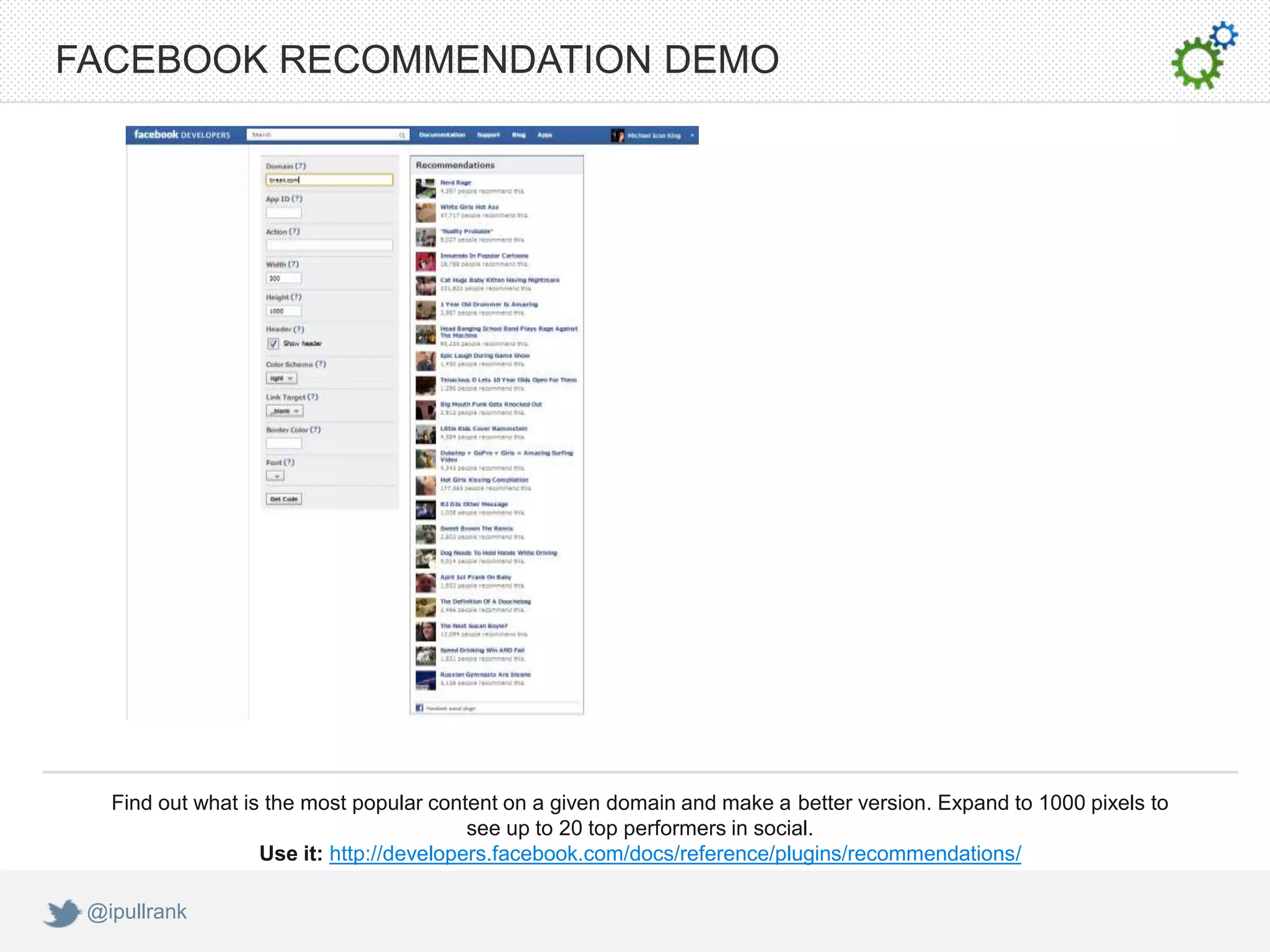The height and width of the screenshot is (952, 1270).
Task: Click the Recommendations panel header
Action: click(x=497, y=165)
